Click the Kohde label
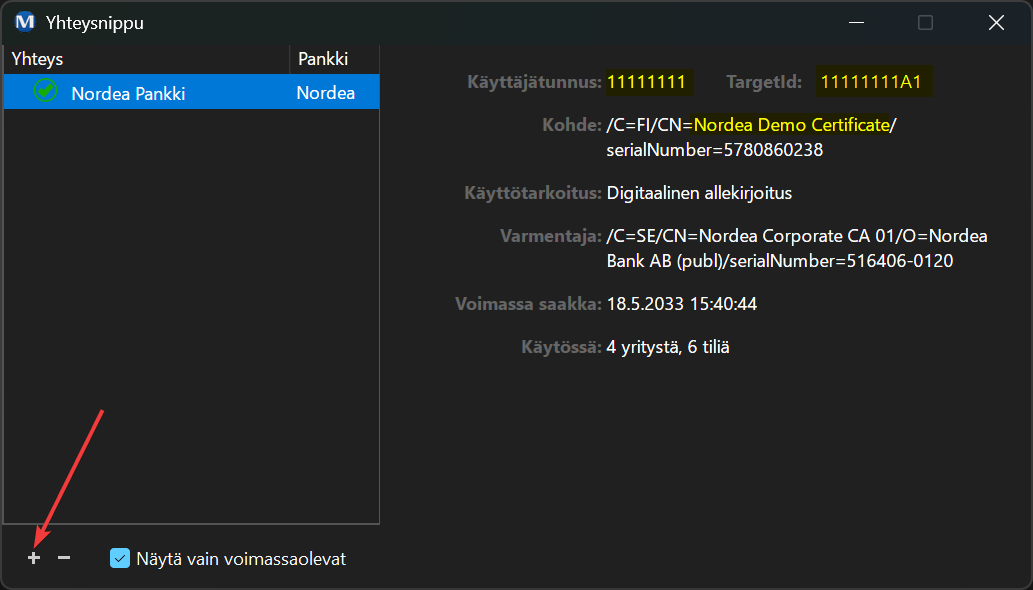 pos(572,125)
